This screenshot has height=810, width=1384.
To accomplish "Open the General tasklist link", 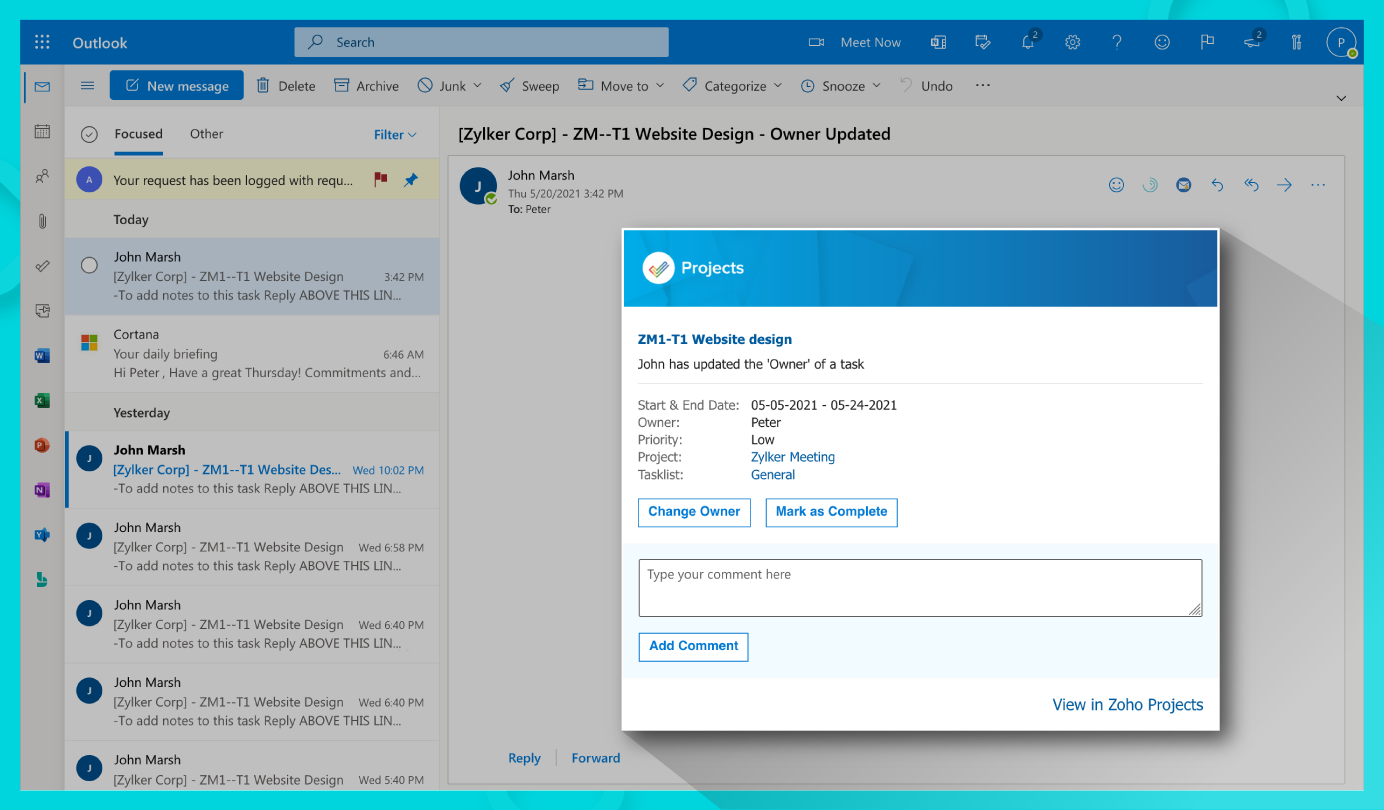I will coord(773,475).
